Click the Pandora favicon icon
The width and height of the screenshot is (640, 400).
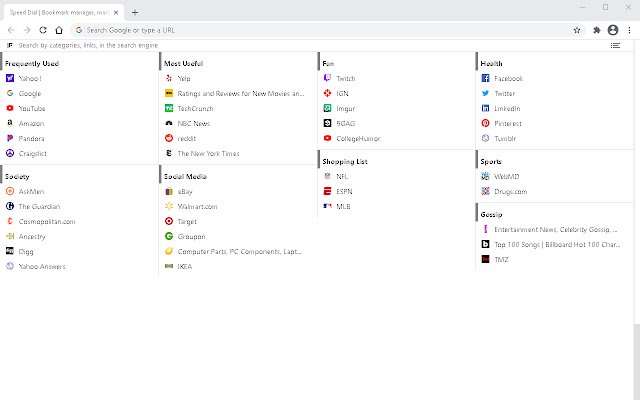pyautogui.click(x=10, y=138)
